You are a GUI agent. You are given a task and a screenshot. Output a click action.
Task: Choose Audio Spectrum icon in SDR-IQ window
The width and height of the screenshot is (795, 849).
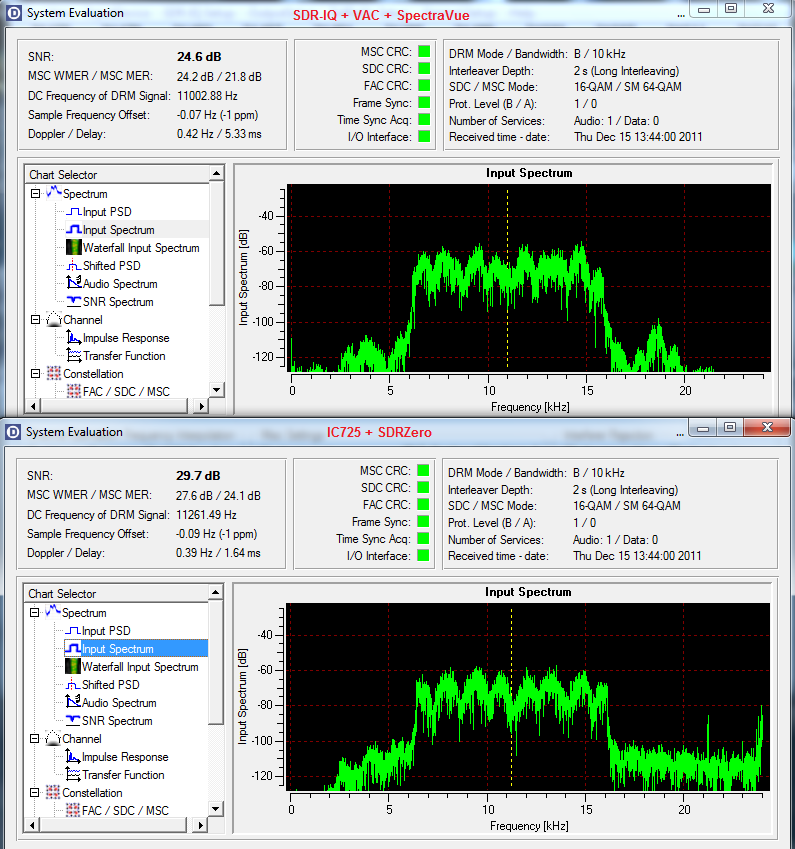pos(73,284)
